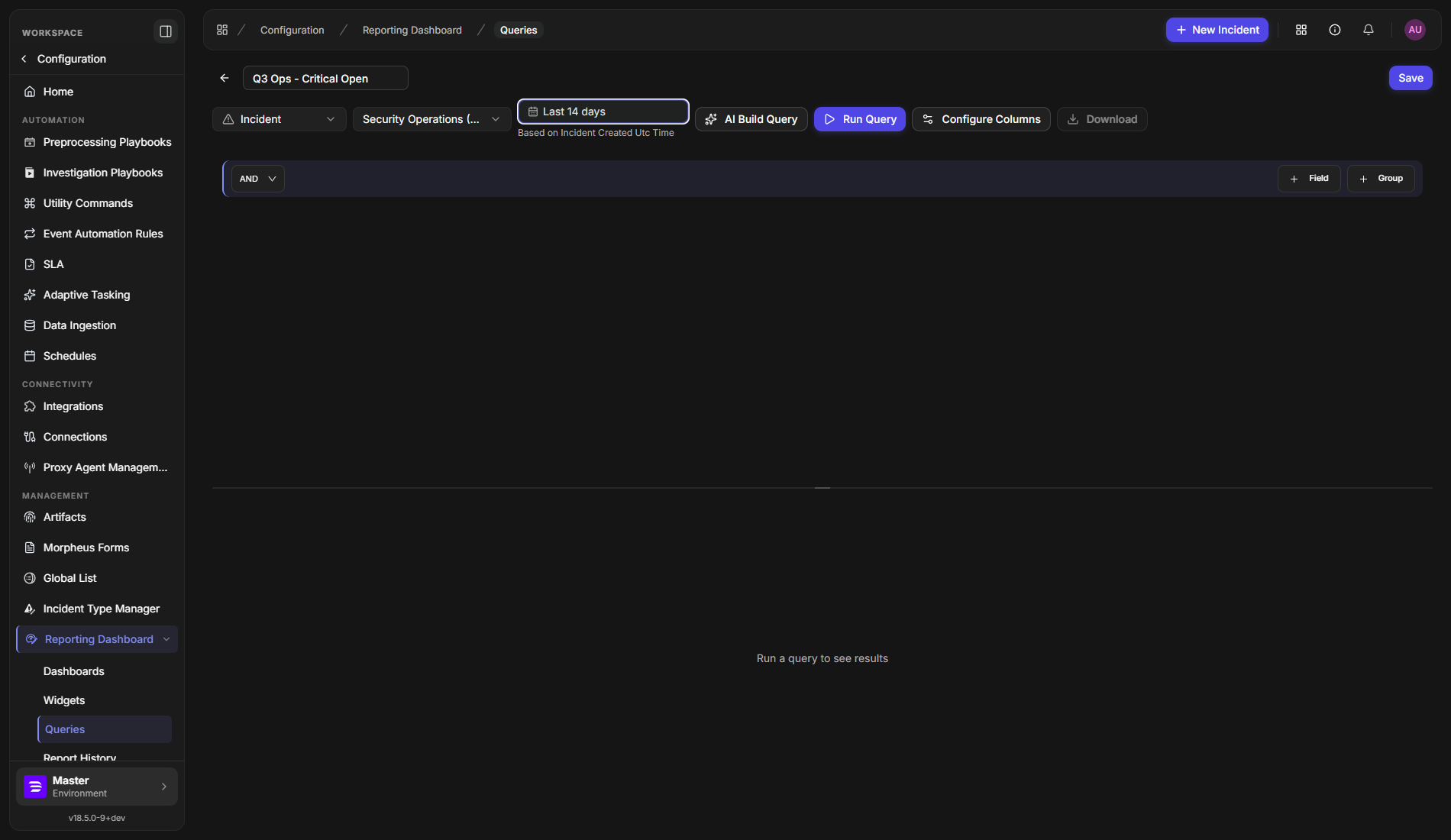Collapse the sidebar panel toggle icon

(x=165, y=31)
